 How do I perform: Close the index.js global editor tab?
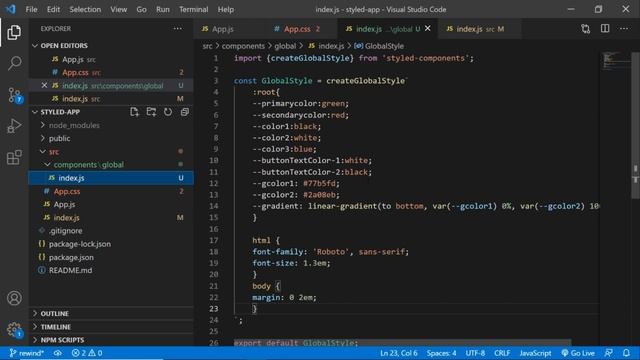coord(428,29)
